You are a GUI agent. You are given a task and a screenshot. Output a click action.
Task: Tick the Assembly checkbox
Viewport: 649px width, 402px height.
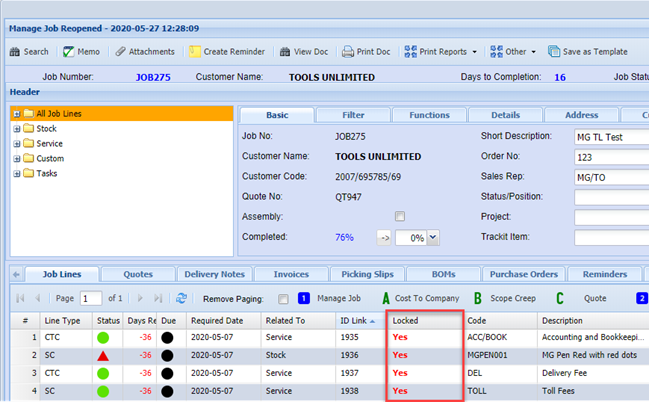[x=400, y=216]
